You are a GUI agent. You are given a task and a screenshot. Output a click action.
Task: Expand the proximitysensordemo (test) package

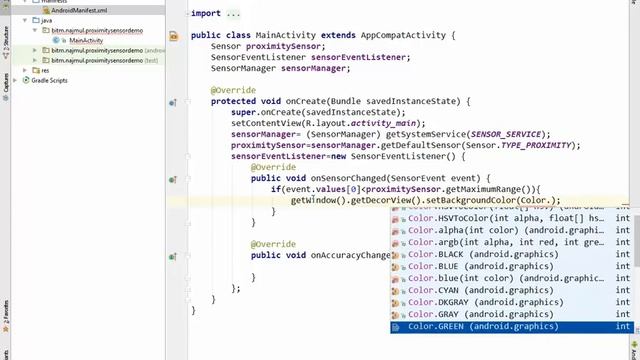[35, 60]
